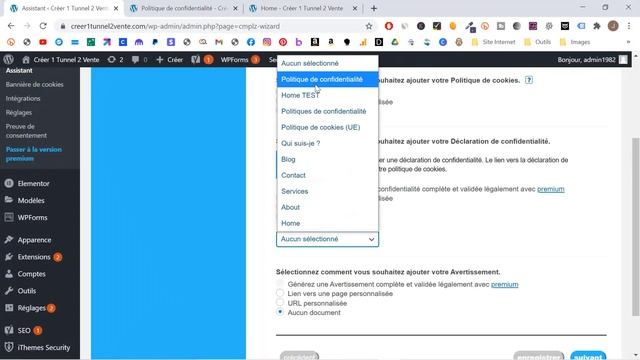Open the Instagram bookmark
This screenshot has width=640, height=360.
pos(267,42)
